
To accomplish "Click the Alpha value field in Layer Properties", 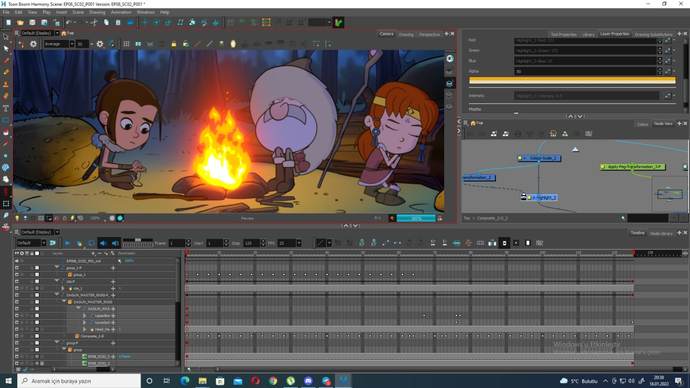I will (x=585, y=71).
